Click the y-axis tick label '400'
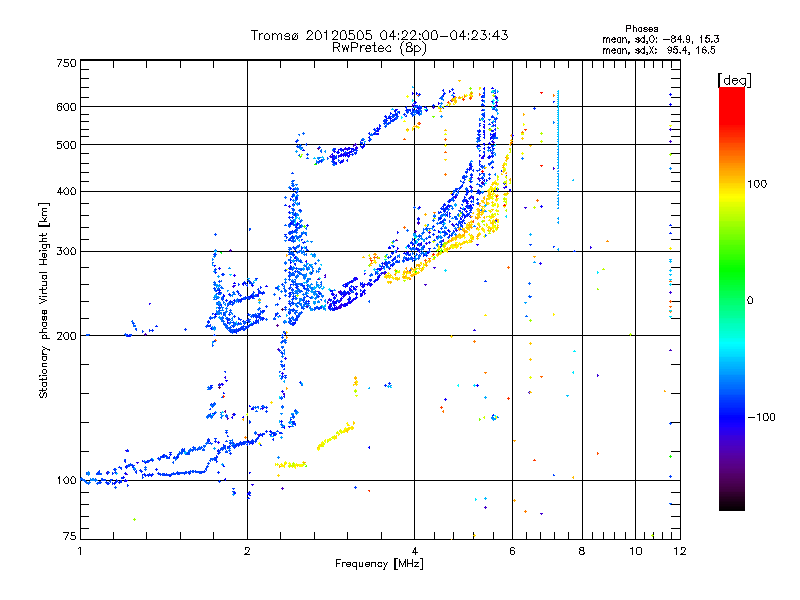 click(67, 192)
